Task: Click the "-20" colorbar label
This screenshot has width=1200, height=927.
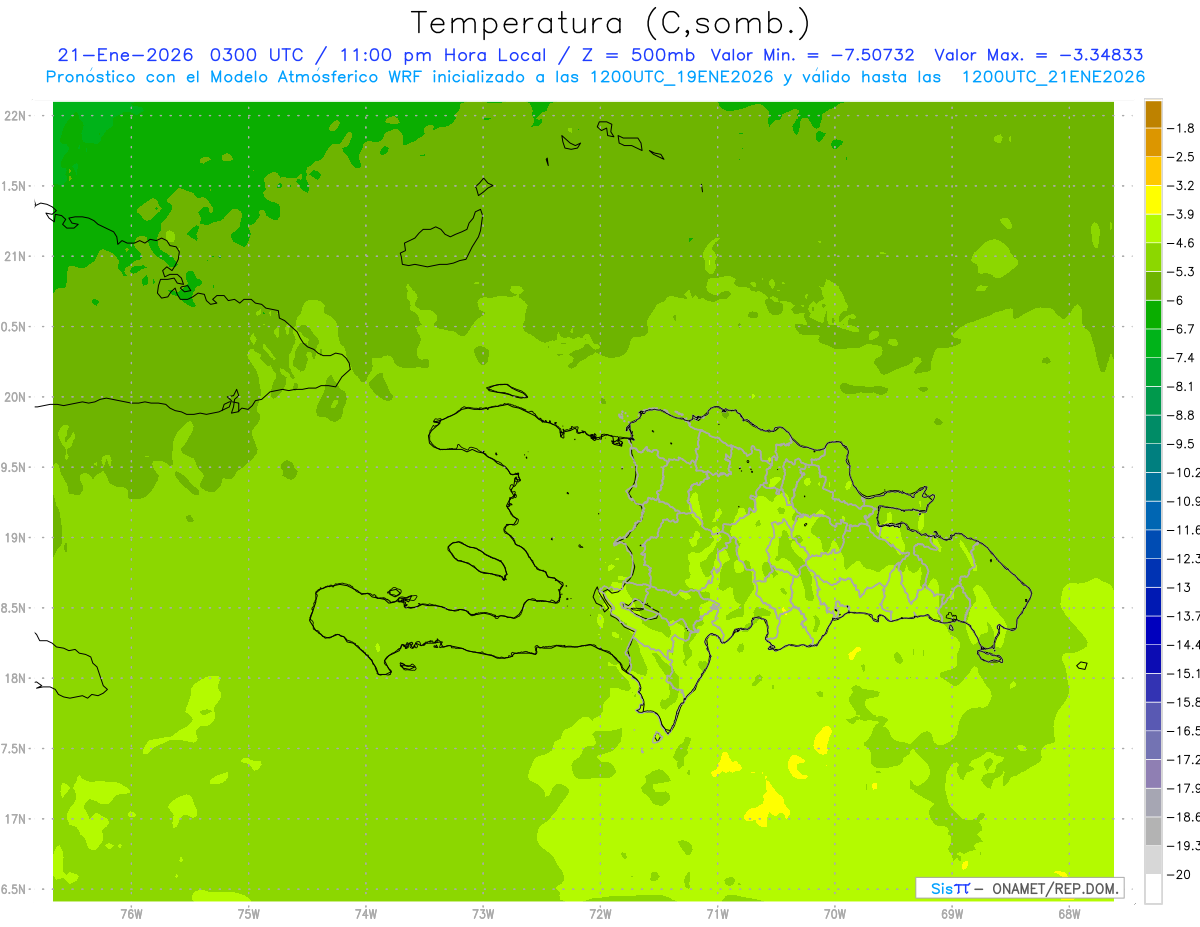Action: 1180,875
